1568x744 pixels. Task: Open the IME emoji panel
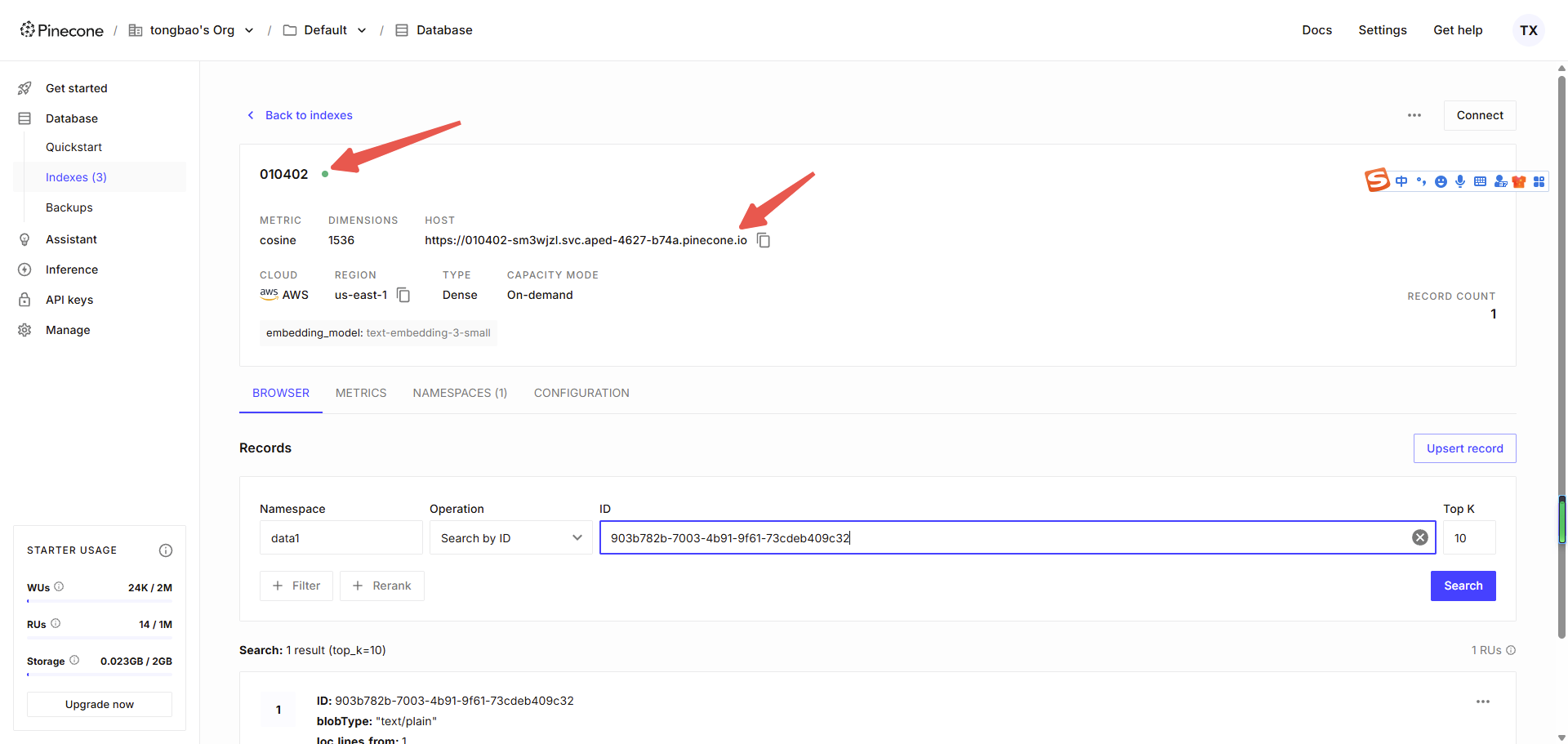click(1441, 181)
